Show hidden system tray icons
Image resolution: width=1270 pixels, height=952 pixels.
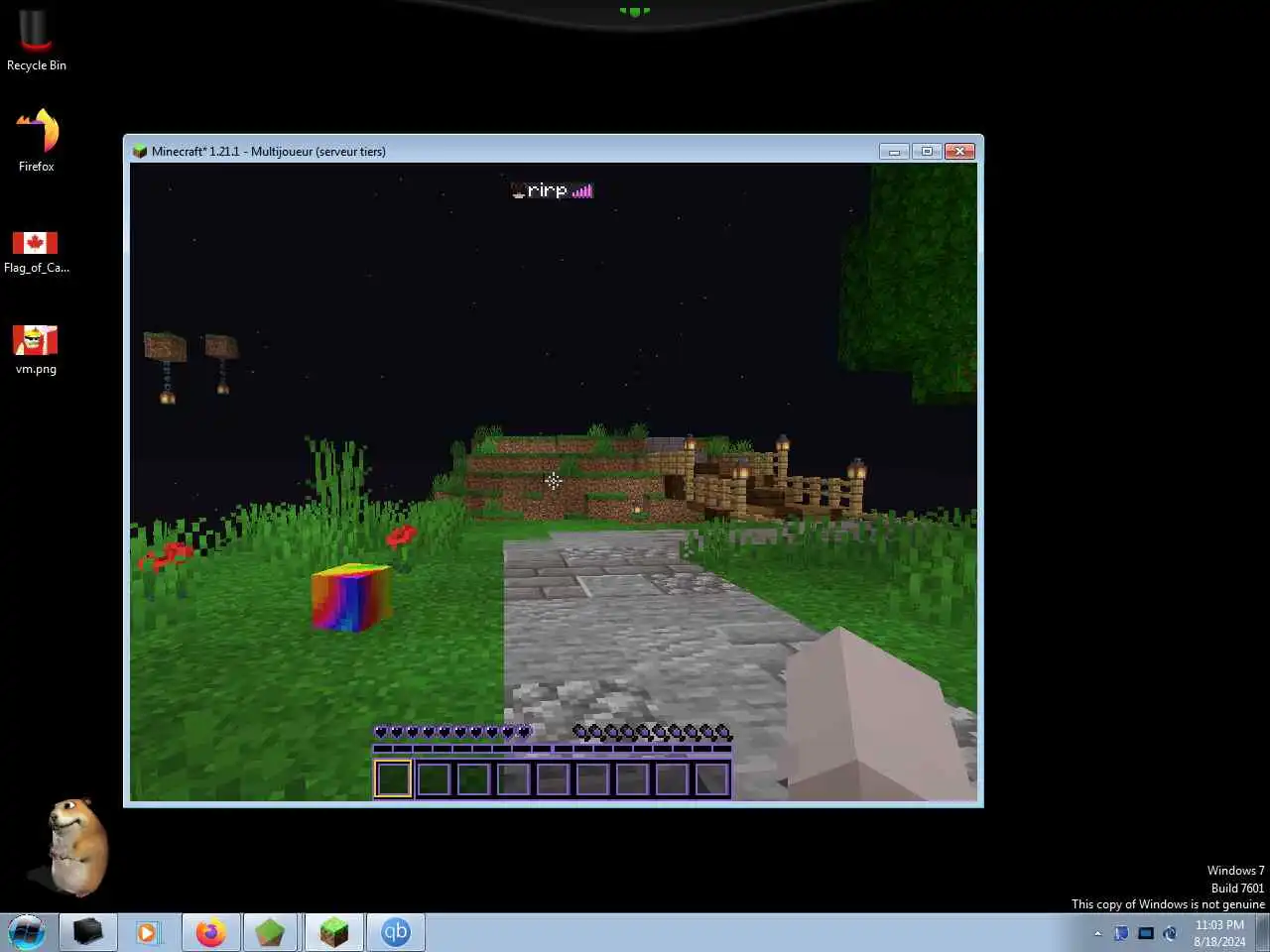point(1097,933)
